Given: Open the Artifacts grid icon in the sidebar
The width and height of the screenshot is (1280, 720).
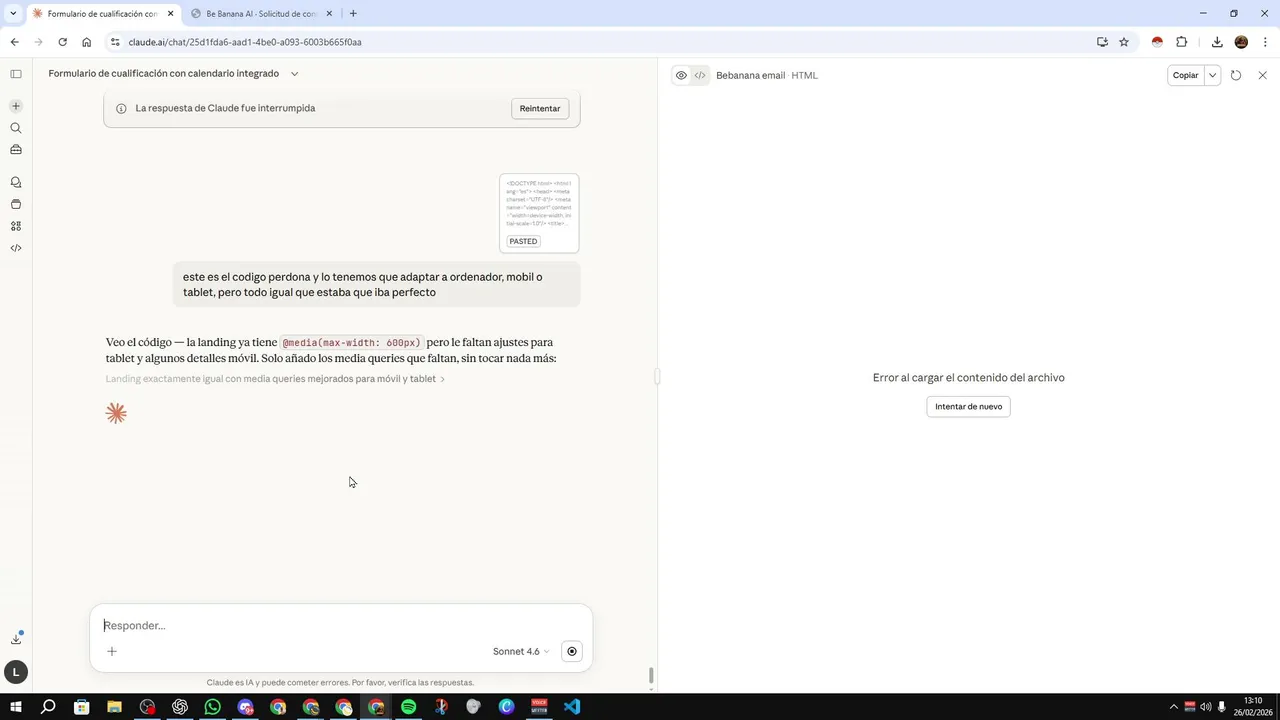Looking at the screenshot, I should [16, 226].
